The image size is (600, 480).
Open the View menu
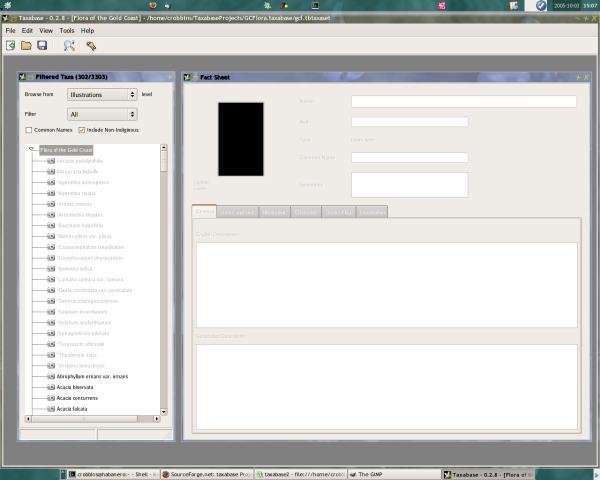tap(46, 31)
